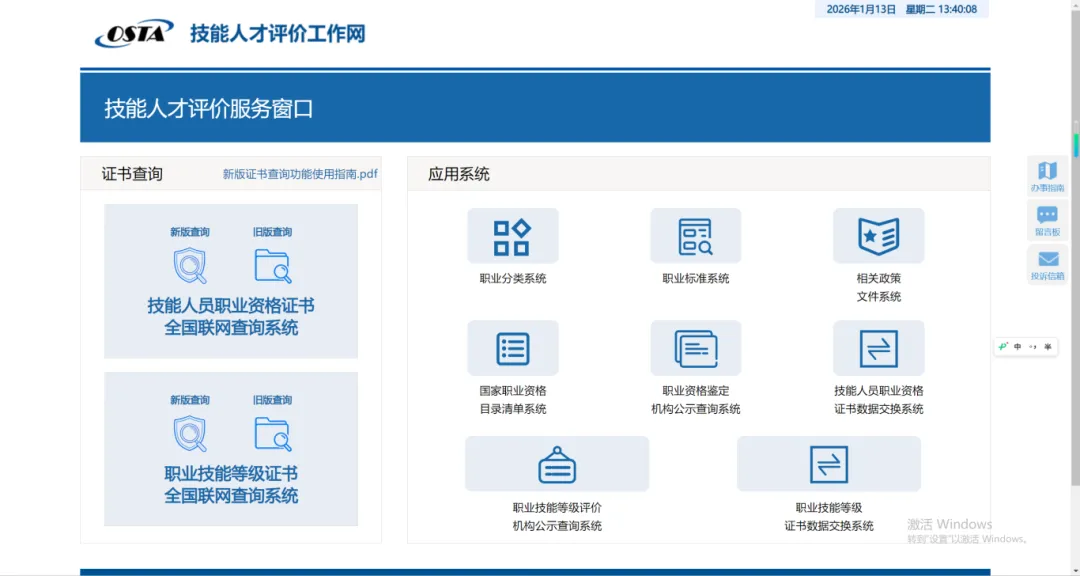This screenshot has width=1080, height=576.
Task: Click the input method 中 indicator
Action: (1018, 347)
